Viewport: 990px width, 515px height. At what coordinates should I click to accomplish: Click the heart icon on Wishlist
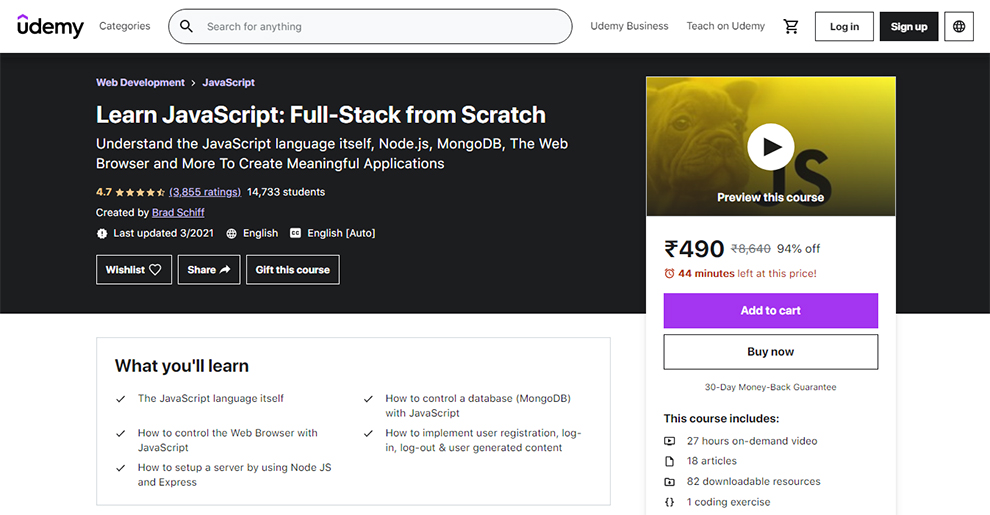pyautogui.click(x=155, y=269)
